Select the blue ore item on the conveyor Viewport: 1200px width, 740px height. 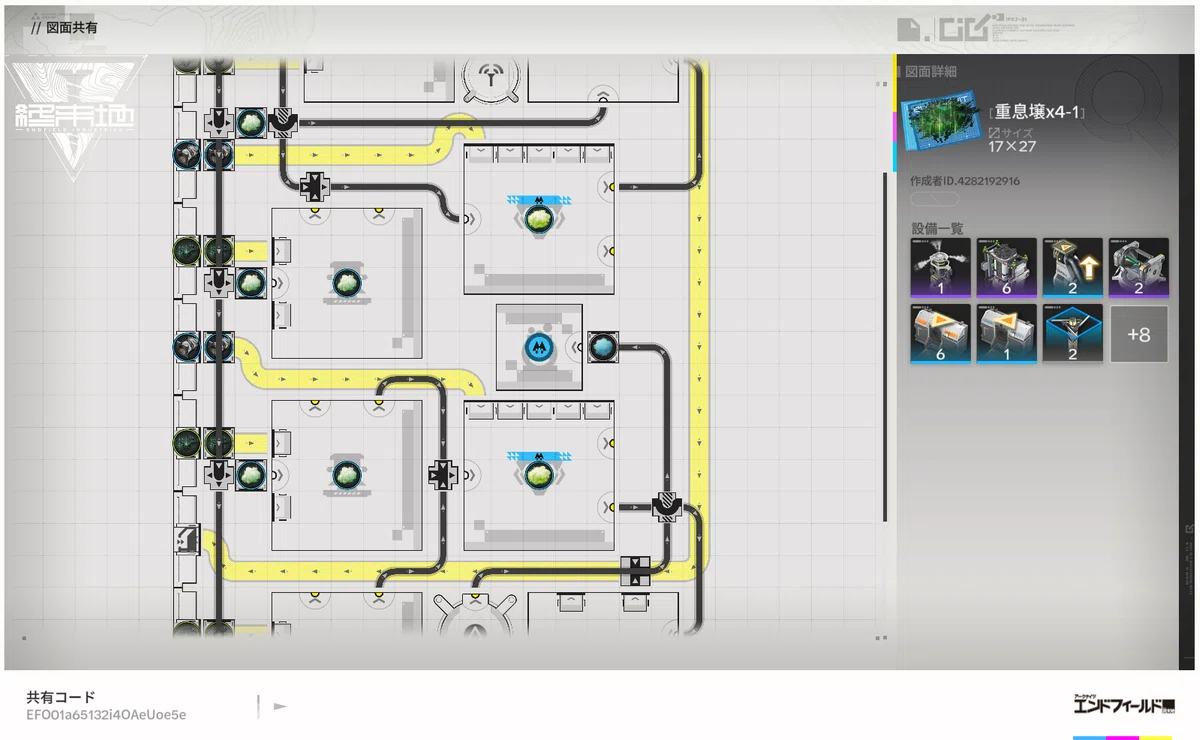(x=603, y=346)
